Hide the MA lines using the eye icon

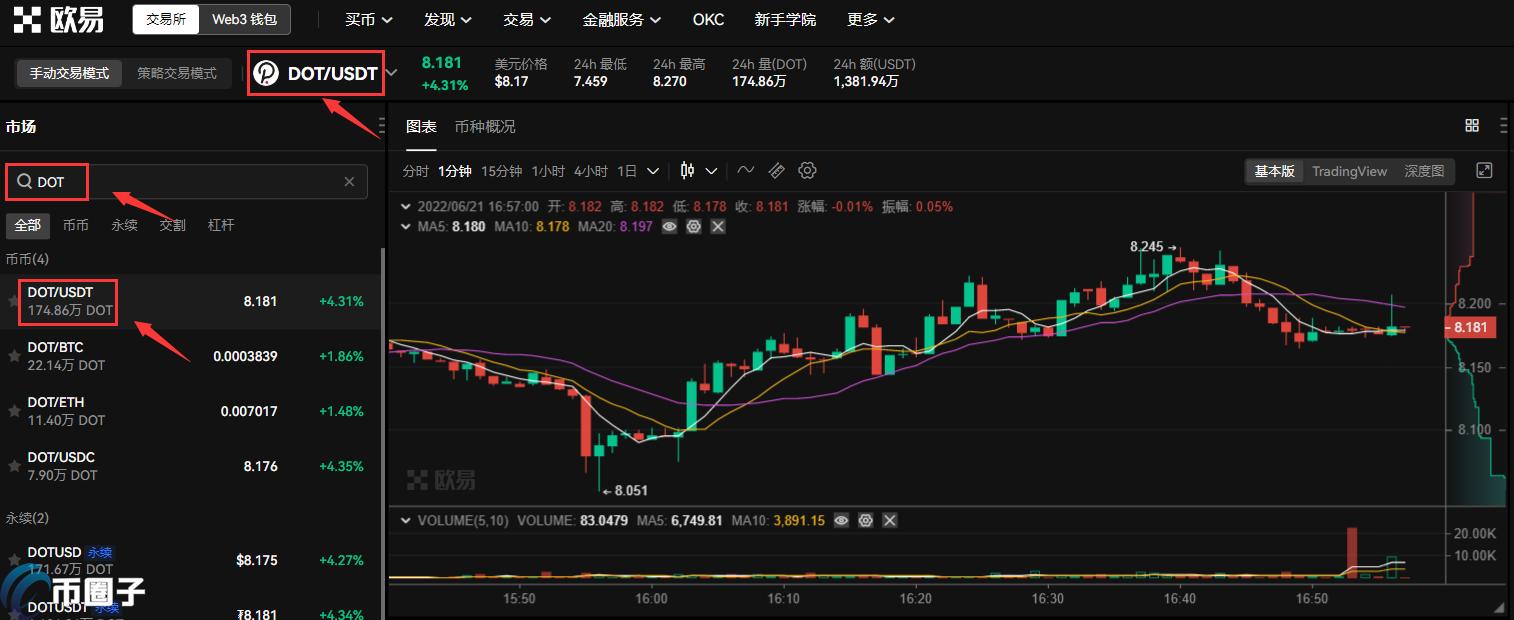669,227
